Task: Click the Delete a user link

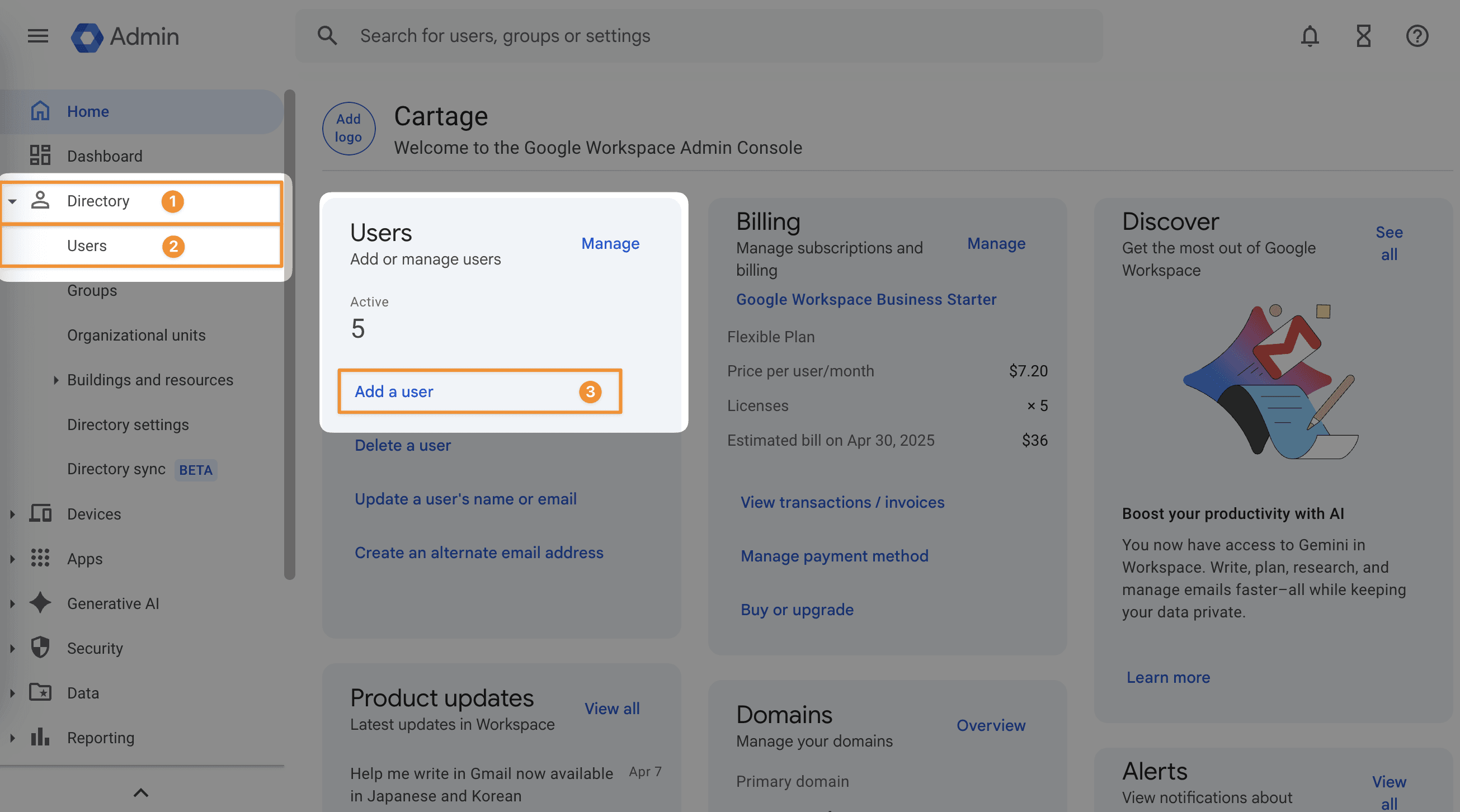Action: pos(402,445)
